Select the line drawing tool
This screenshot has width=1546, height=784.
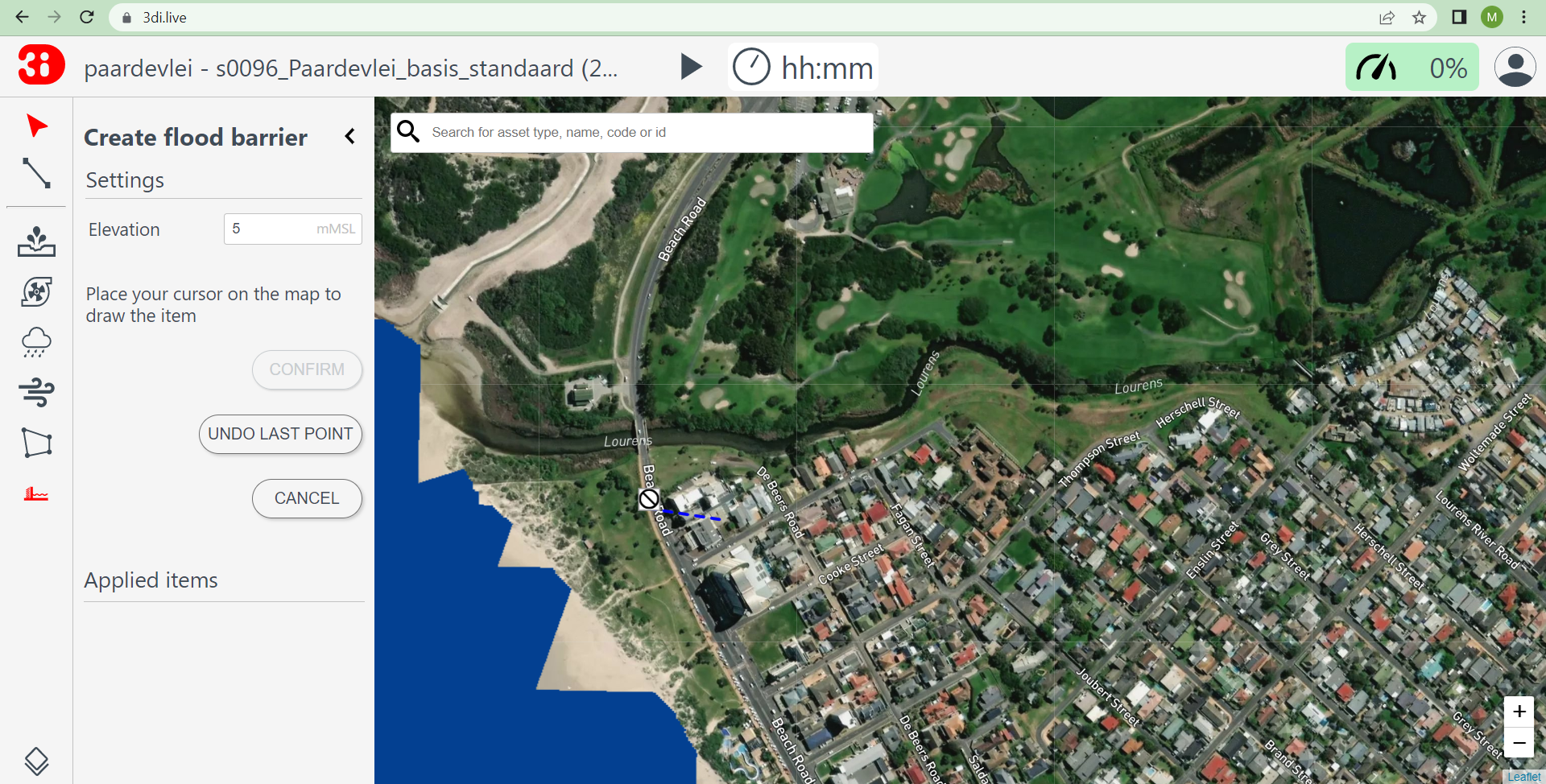[x=35, y=174]
